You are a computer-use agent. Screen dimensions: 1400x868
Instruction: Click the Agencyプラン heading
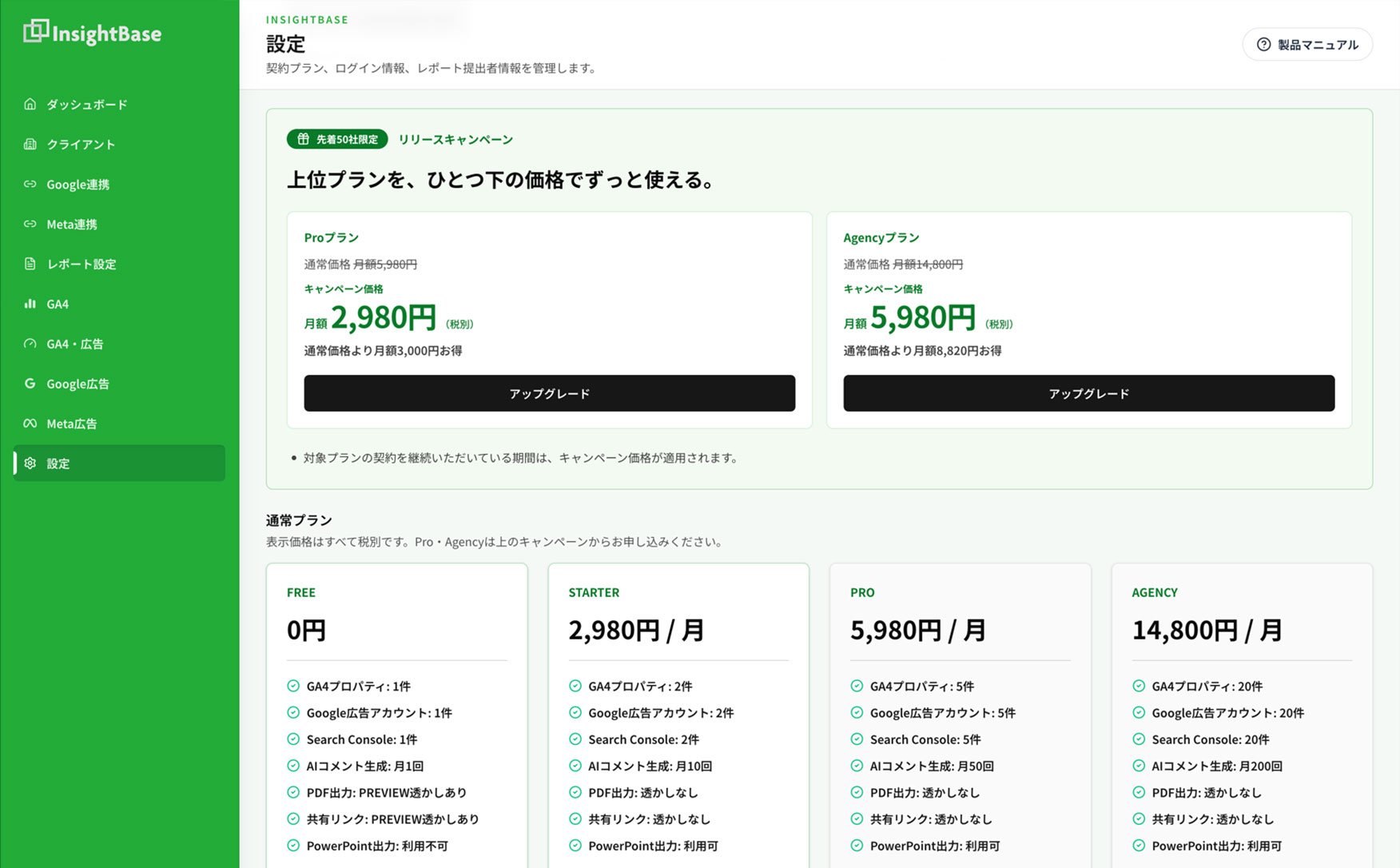881,237
